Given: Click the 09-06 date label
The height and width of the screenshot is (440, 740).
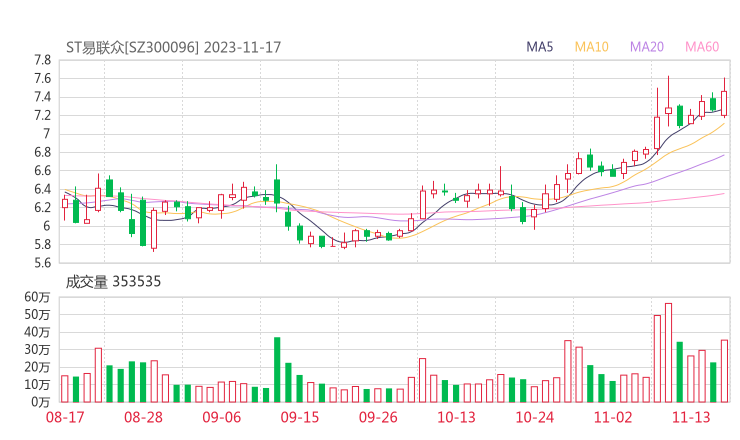Looking at the screenshot, I should point(221,417).
